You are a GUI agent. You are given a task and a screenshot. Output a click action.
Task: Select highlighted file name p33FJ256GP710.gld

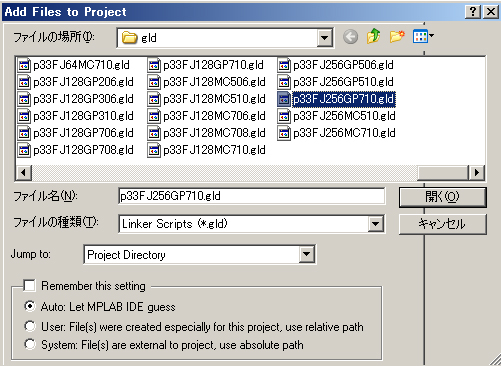(344, 99)
